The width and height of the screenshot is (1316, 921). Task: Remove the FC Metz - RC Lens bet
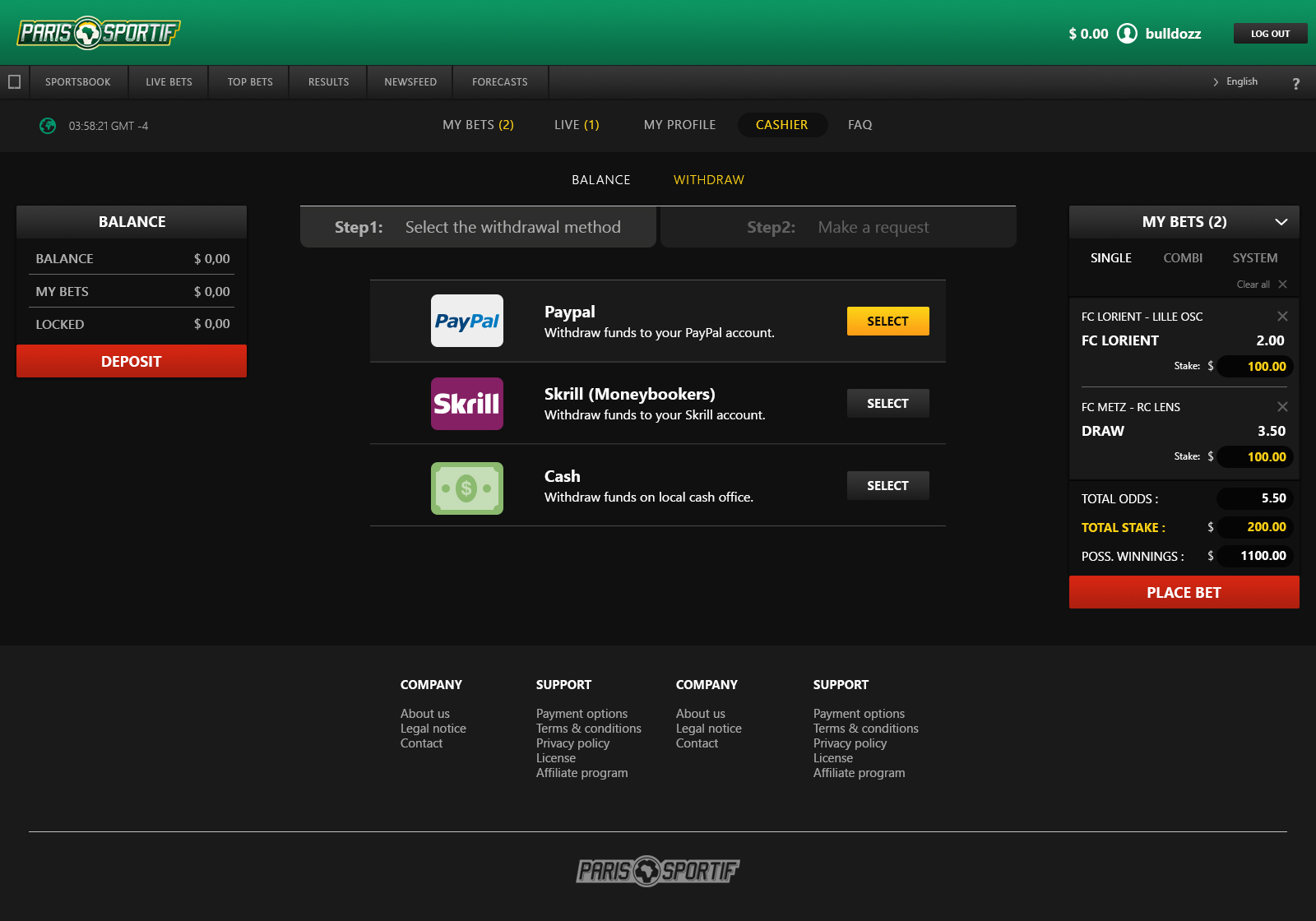[x=1282, y=407]
